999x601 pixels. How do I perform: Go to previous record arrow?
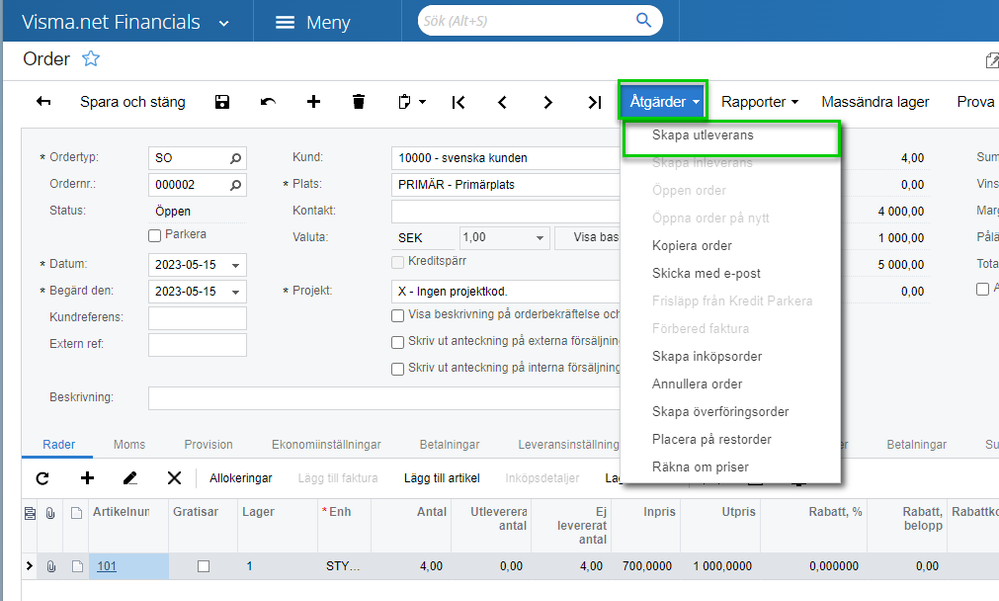pos(502,102)
